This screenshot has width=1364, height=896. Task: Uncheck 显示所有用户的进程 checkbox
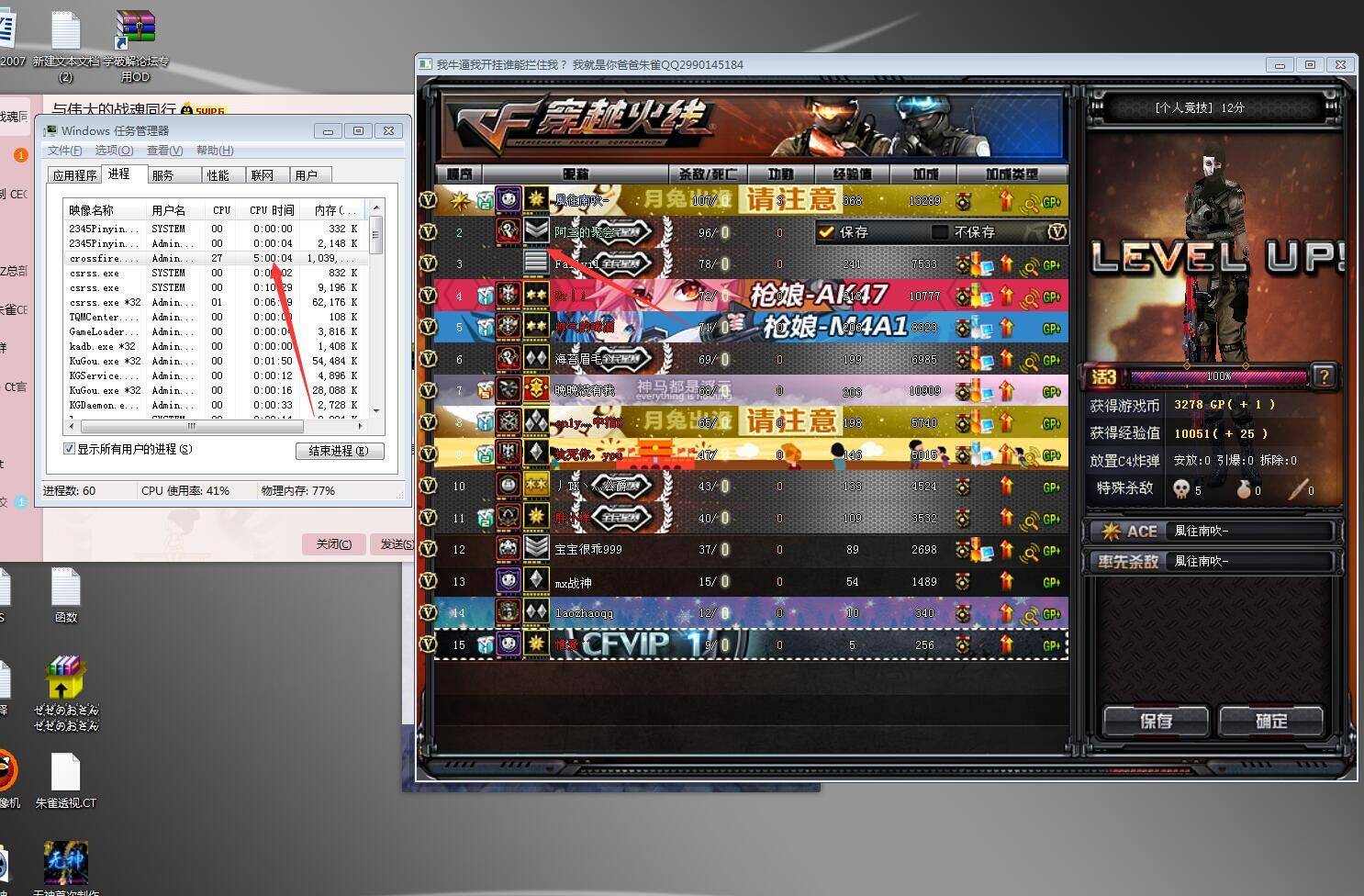point(69,449)
